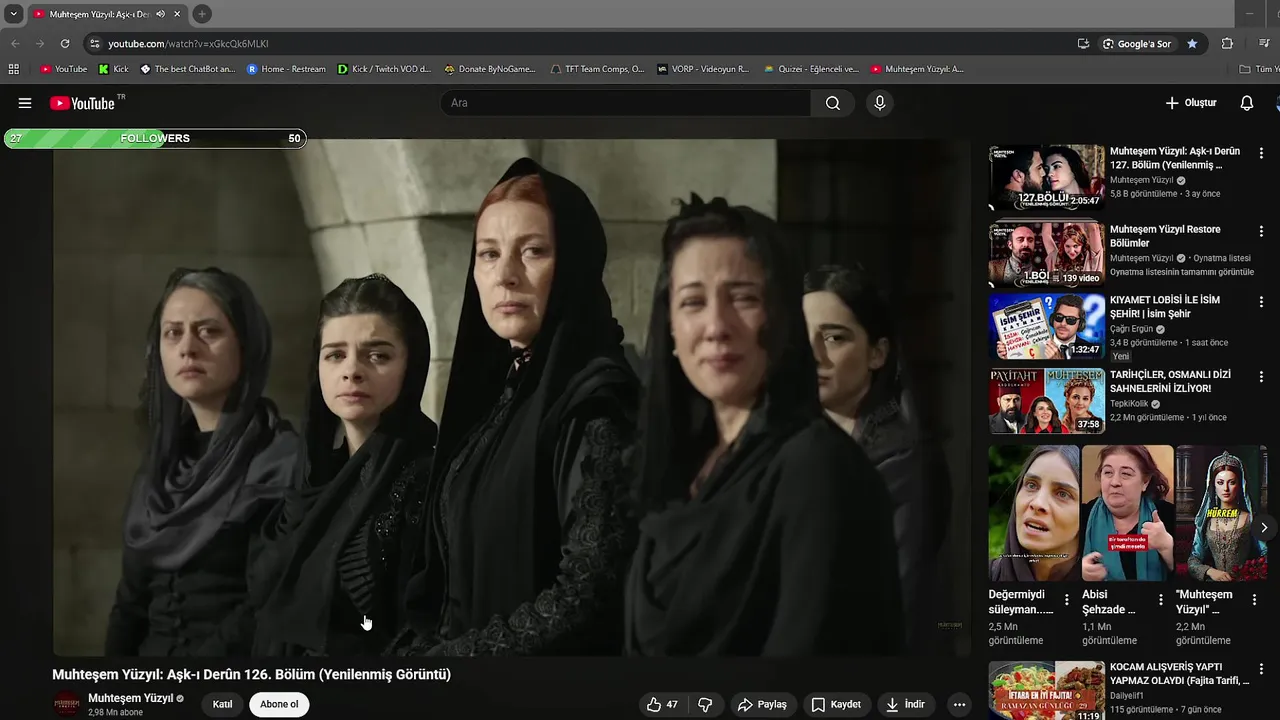View site information icon in address bar

[x=95, y=44]
